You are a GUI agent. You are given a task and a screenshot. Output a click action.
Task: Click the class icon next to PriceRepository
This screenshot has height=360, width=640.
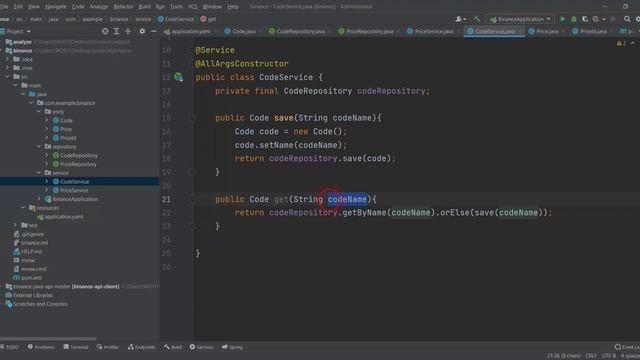56,164
